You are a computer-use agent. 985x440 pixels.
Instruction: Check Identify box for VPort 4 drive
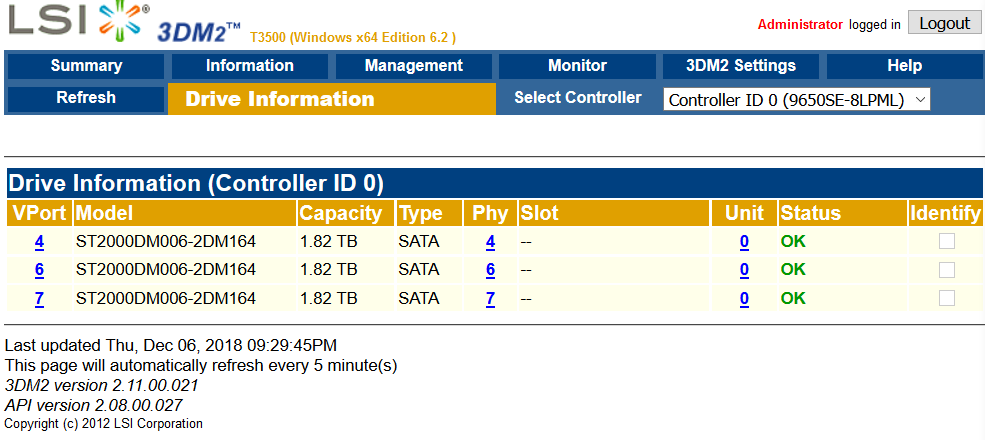coord(947,241)
